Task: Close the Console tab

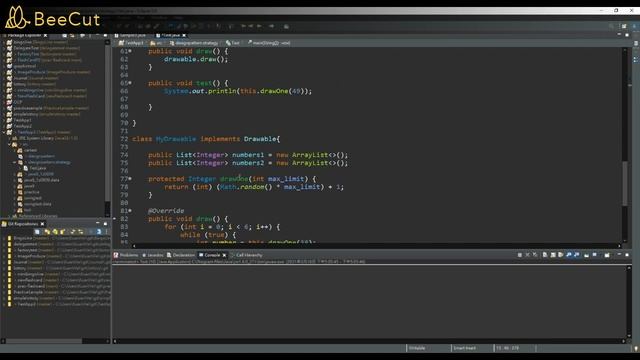Action: click(x=224, y=255)
